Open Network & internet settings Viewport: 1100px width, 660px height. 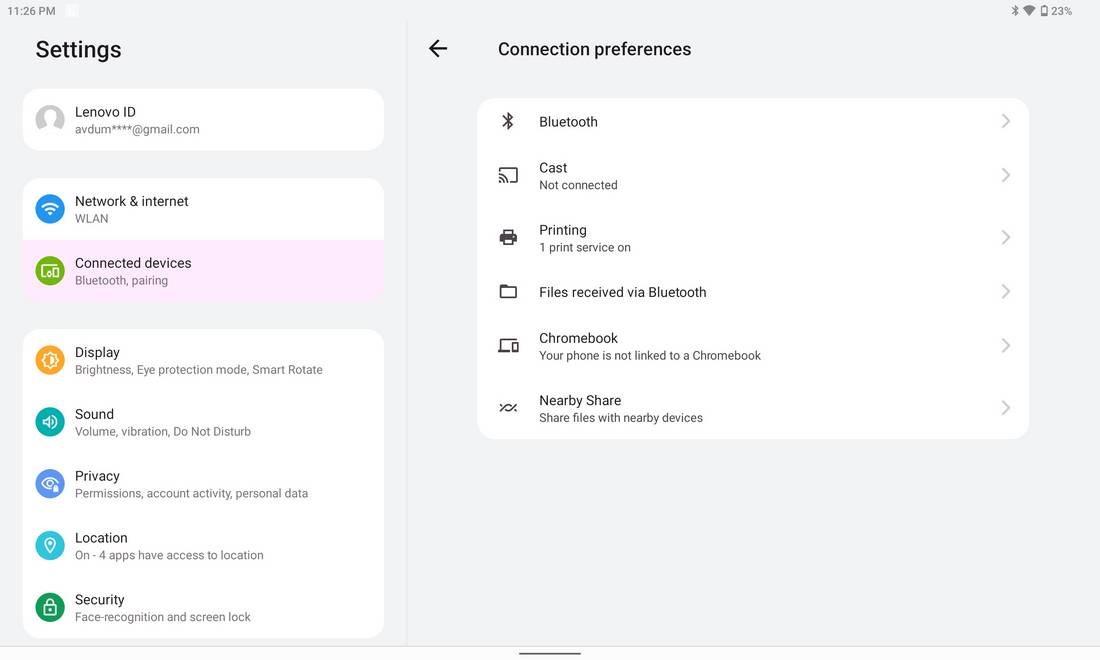click(203, 209)
